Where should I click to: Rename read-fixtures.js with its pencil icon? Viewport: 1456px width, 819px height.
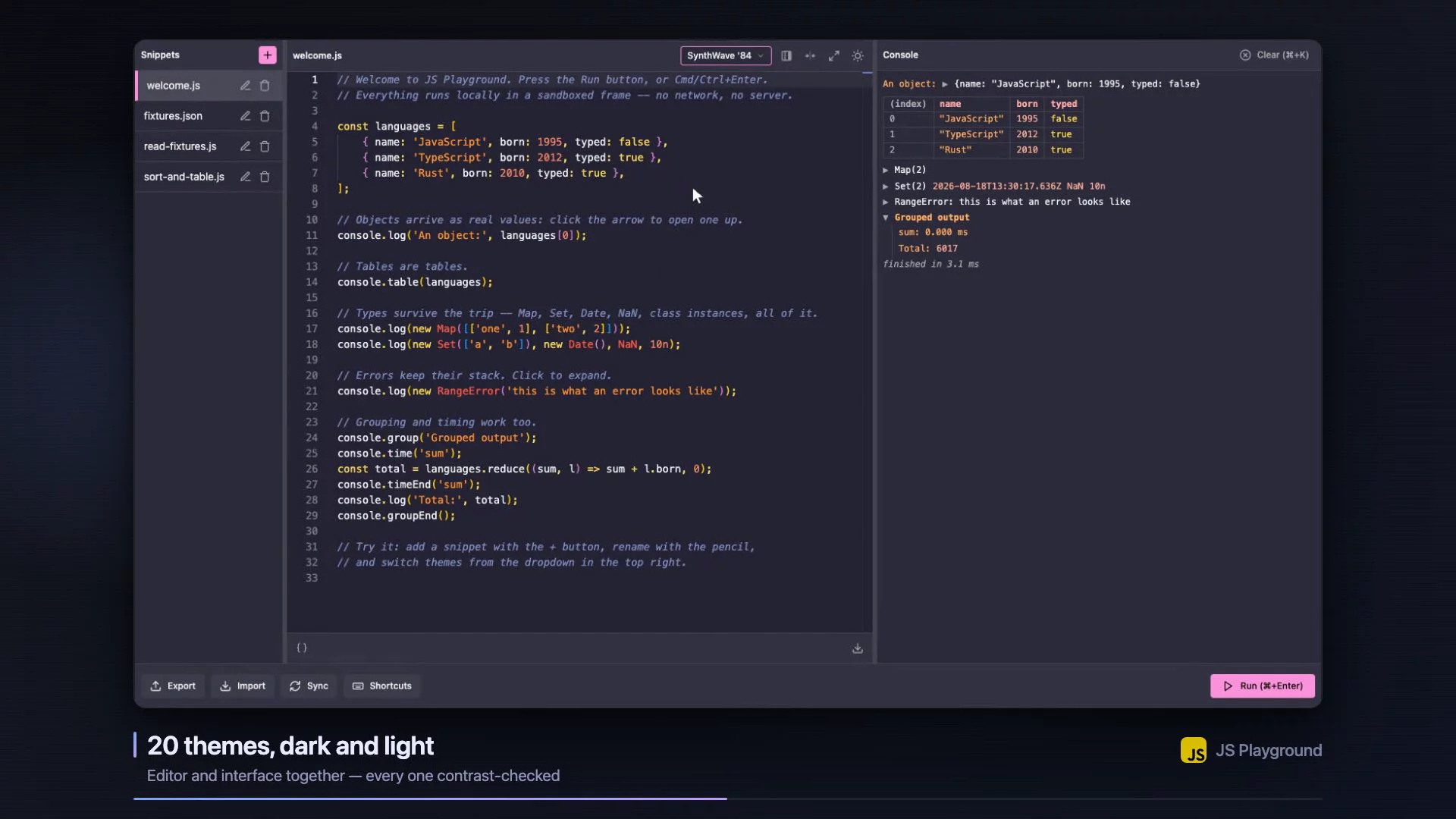245,146
